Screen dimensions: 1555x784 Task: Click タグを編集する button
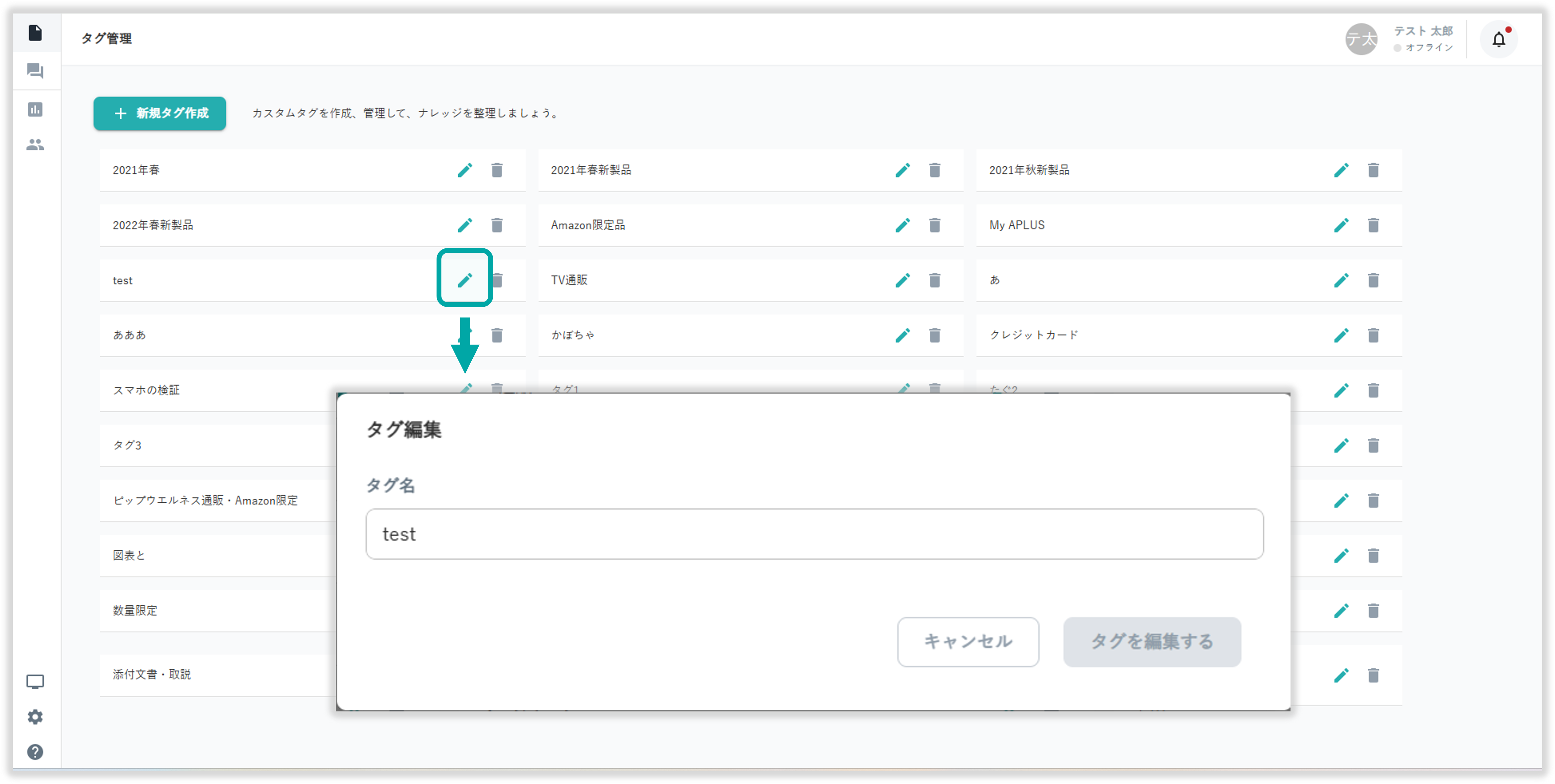tap(1152, 642)
